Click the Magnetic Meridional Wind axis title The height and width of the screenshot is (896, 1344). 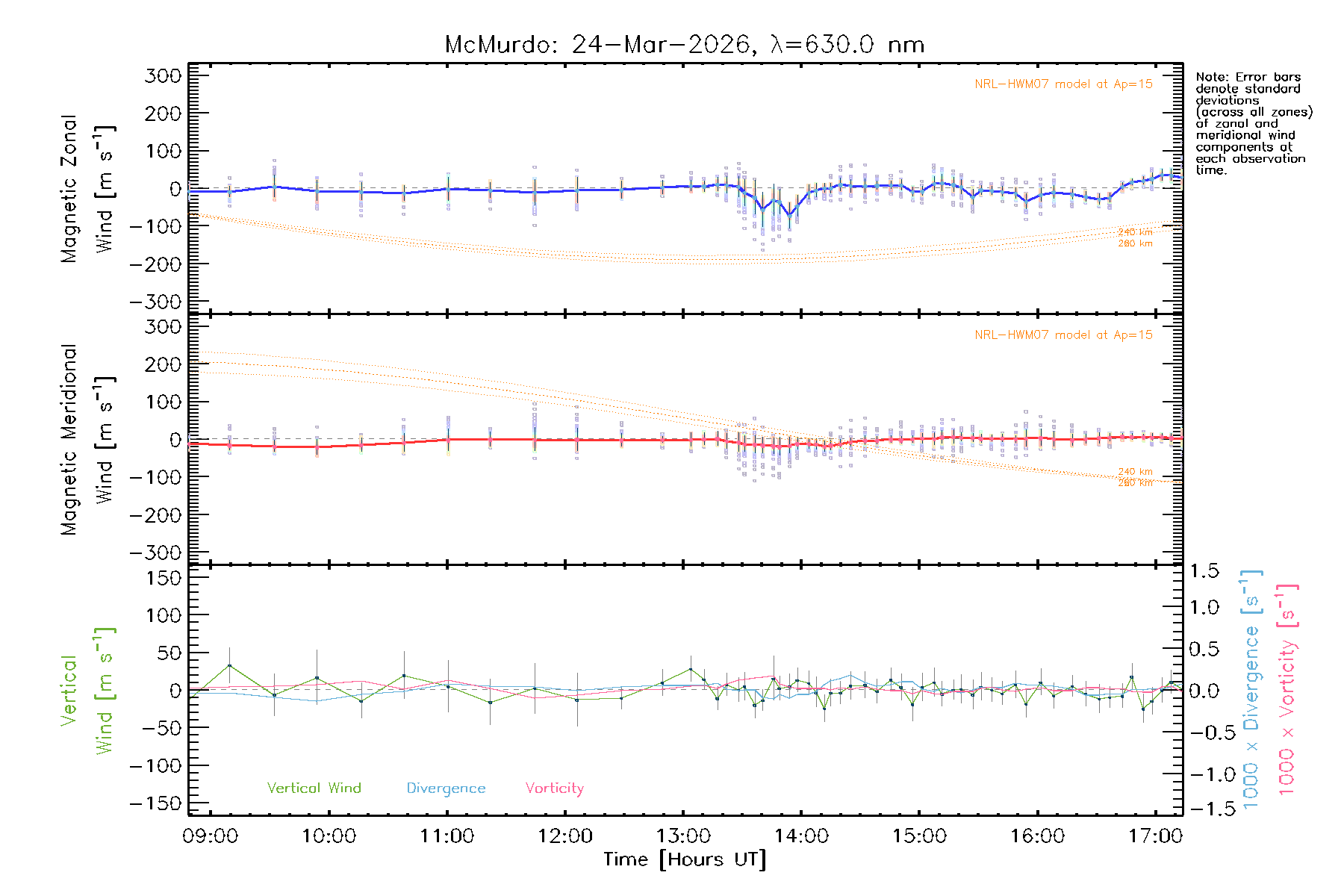point(87,440)
